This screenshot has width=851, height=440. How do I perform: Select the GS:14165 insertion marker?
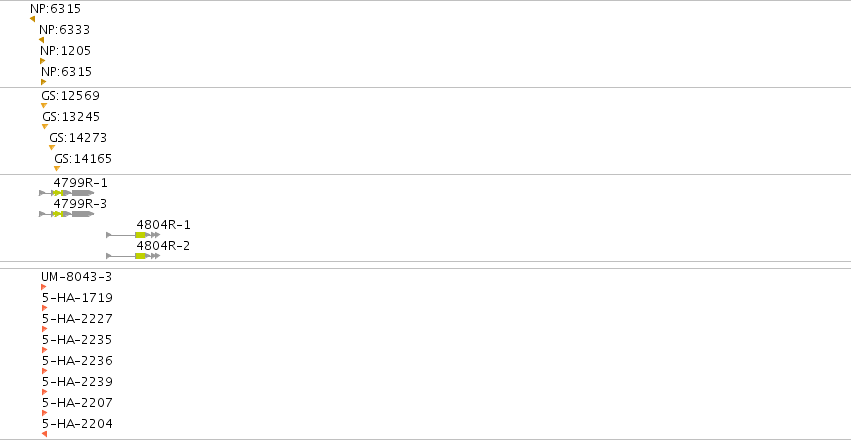(x=56, y=169)
